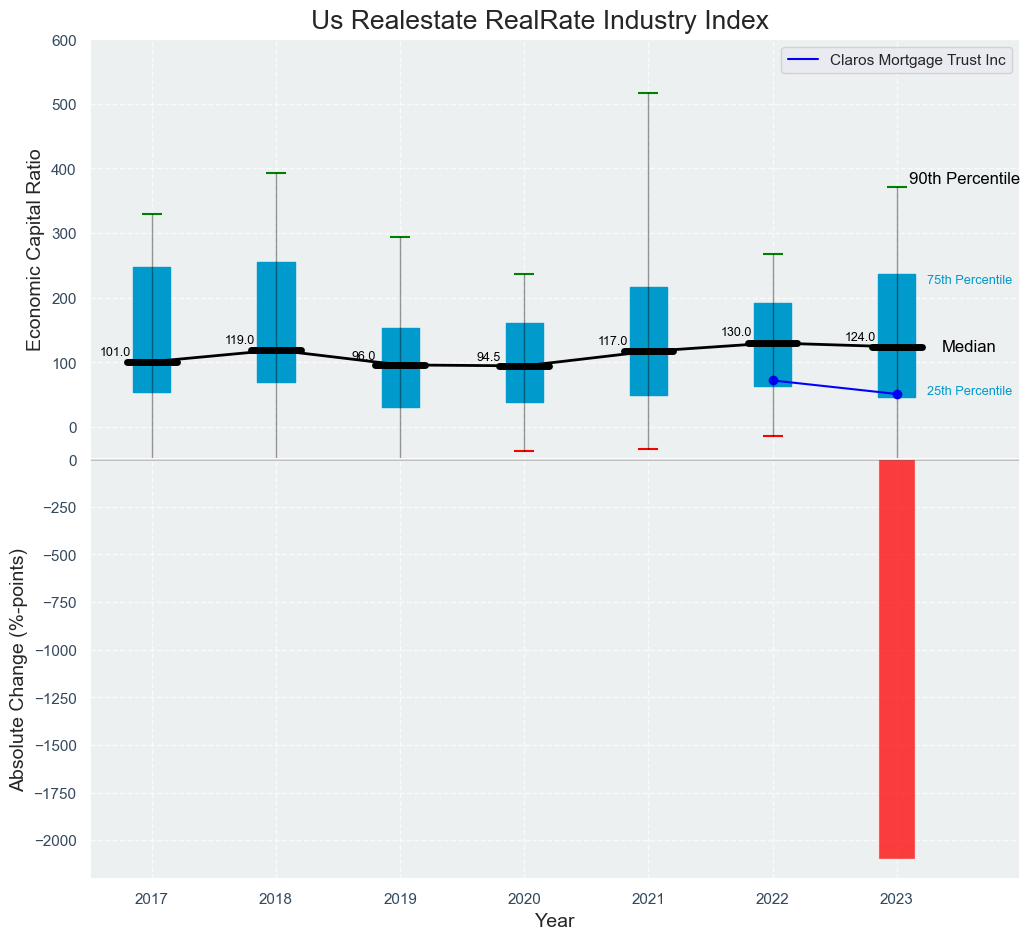
Task: Click the 2022 median label 130.0
Action: [x=736, y=332]
